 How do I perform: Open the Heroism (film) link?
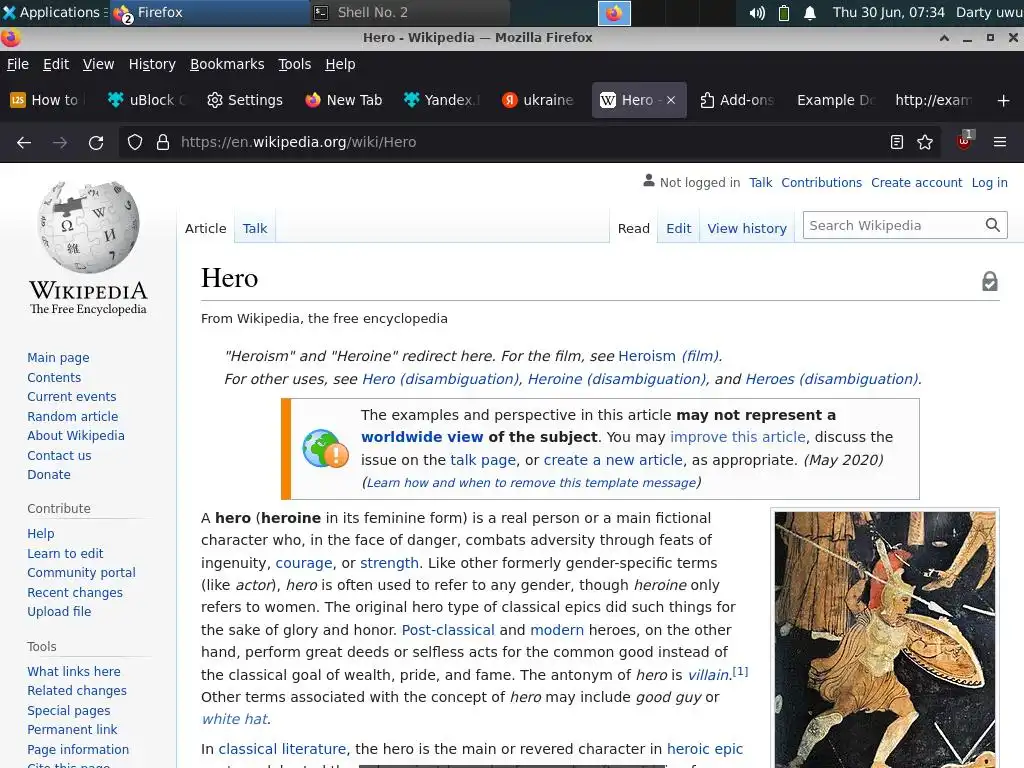coord(669,356)
